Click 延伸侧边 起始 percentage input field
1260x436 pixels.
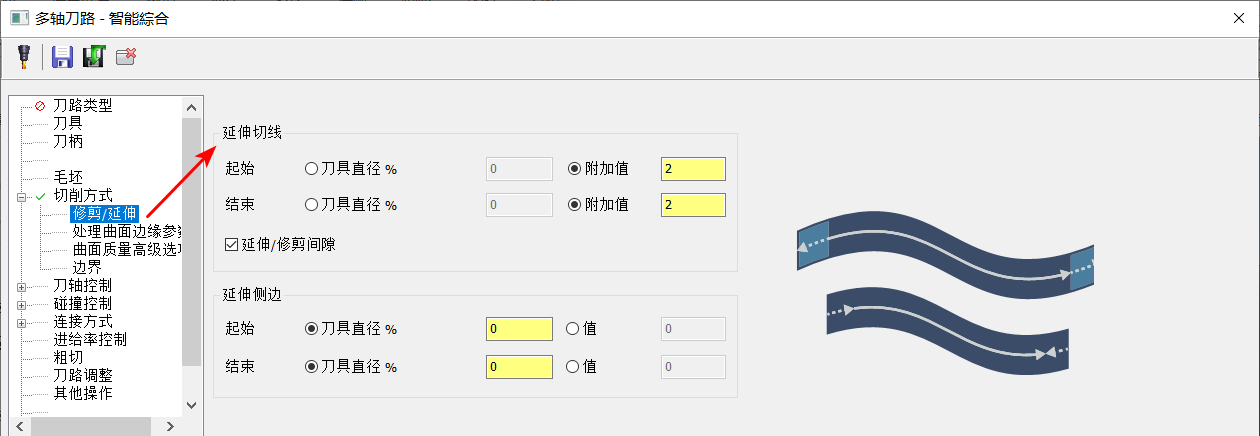click(x=519, y=329)
